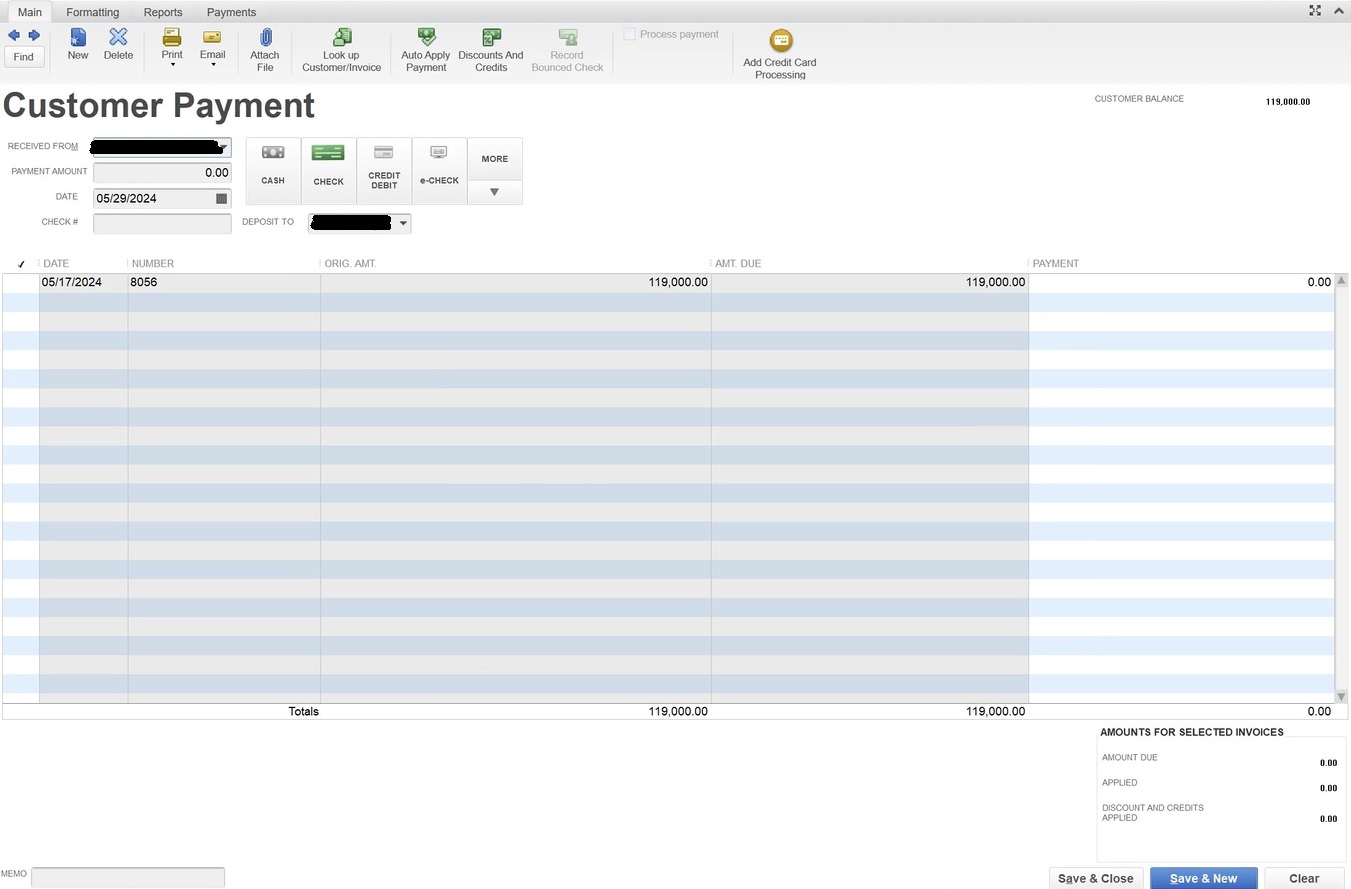
Task: Toggle the checkmark column header
Action: [x=21, y=264]
